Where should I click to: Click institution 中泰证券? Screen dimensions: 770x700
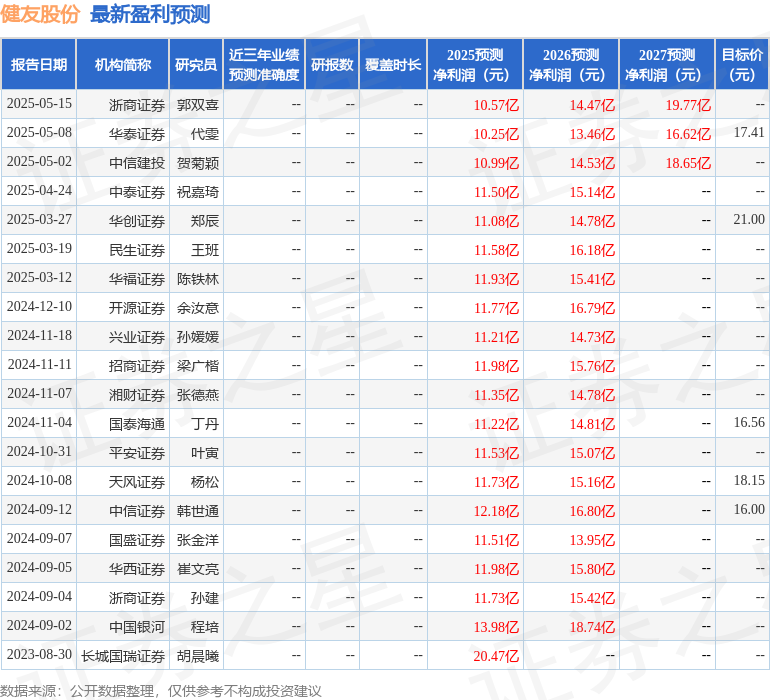[137, 192]
